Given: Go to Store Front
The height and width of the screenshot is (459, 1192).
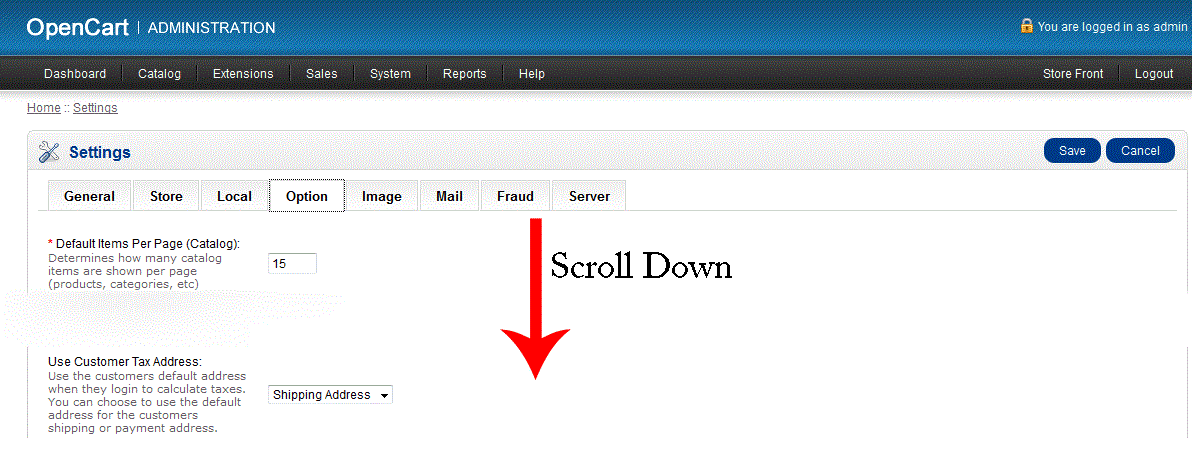Looking at the screenshot, I should [1073, 74].
